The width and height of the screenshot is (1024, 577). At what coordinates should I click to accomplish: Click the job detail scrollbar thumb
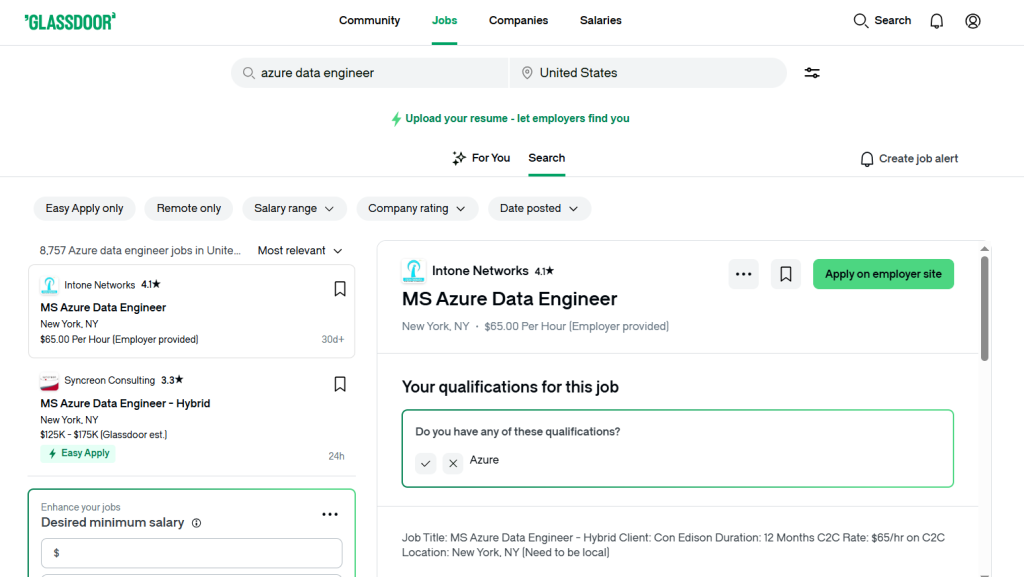click(x=984, y=308)
